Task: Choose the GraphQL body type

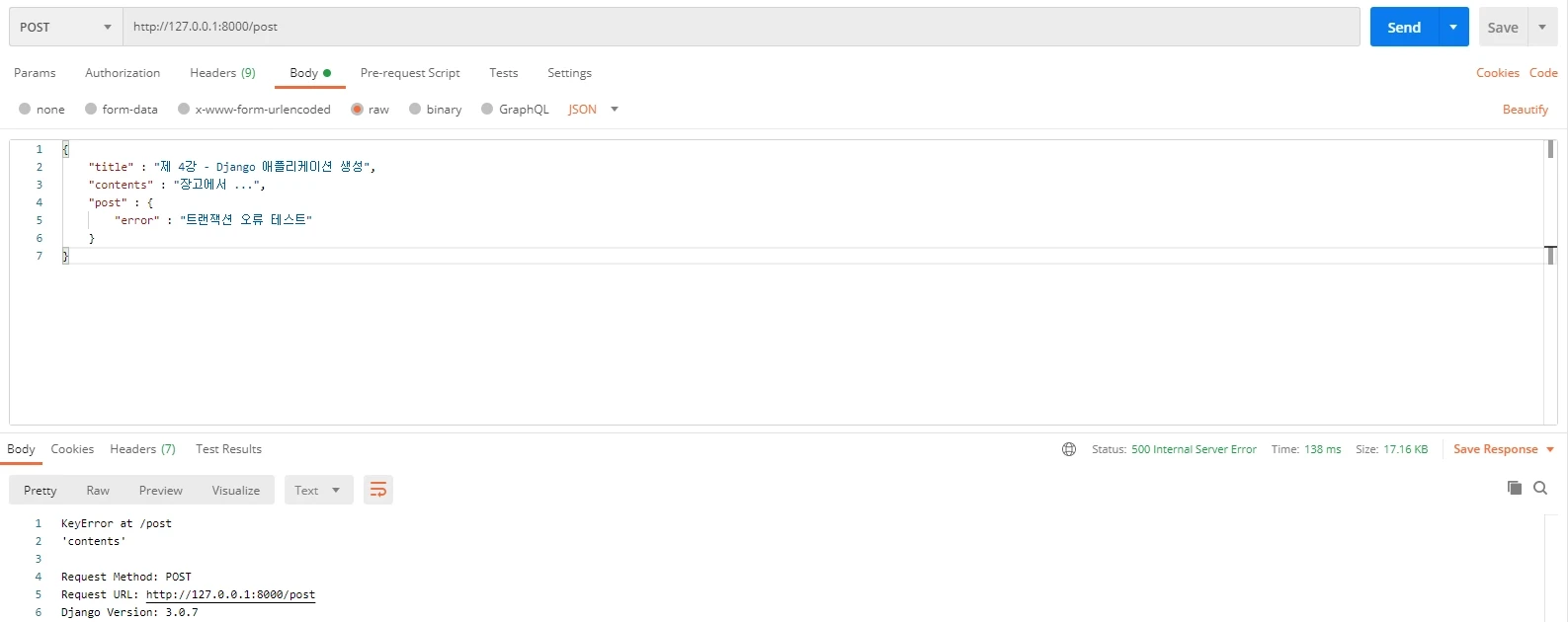Action: pyautogui.click(x=488, y=110)
